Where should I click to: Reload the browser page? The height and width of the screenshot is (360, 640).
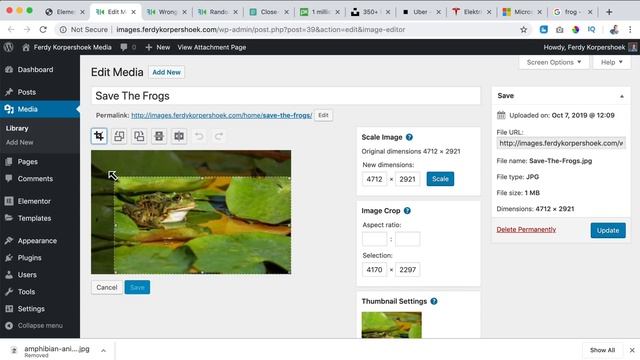(x=43, y=29)
